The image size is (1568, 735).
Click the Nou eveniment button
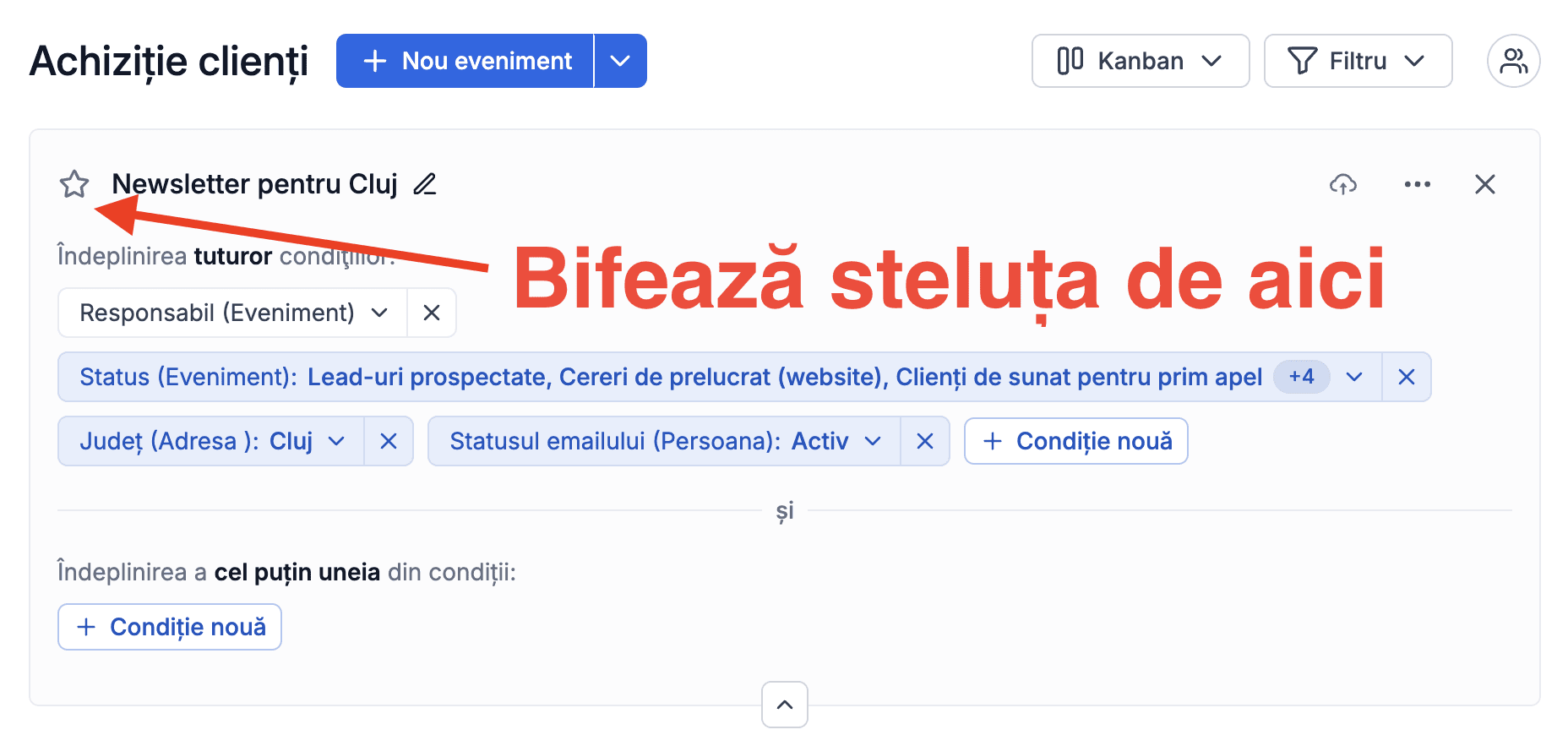point(465,61)
